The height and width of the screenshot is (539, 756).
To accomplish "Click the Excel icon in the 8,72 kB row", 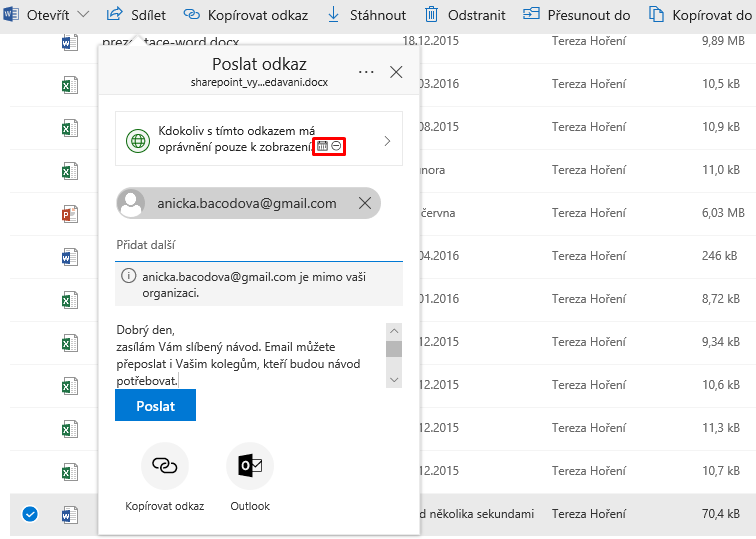I will click(x=70, y=300).
